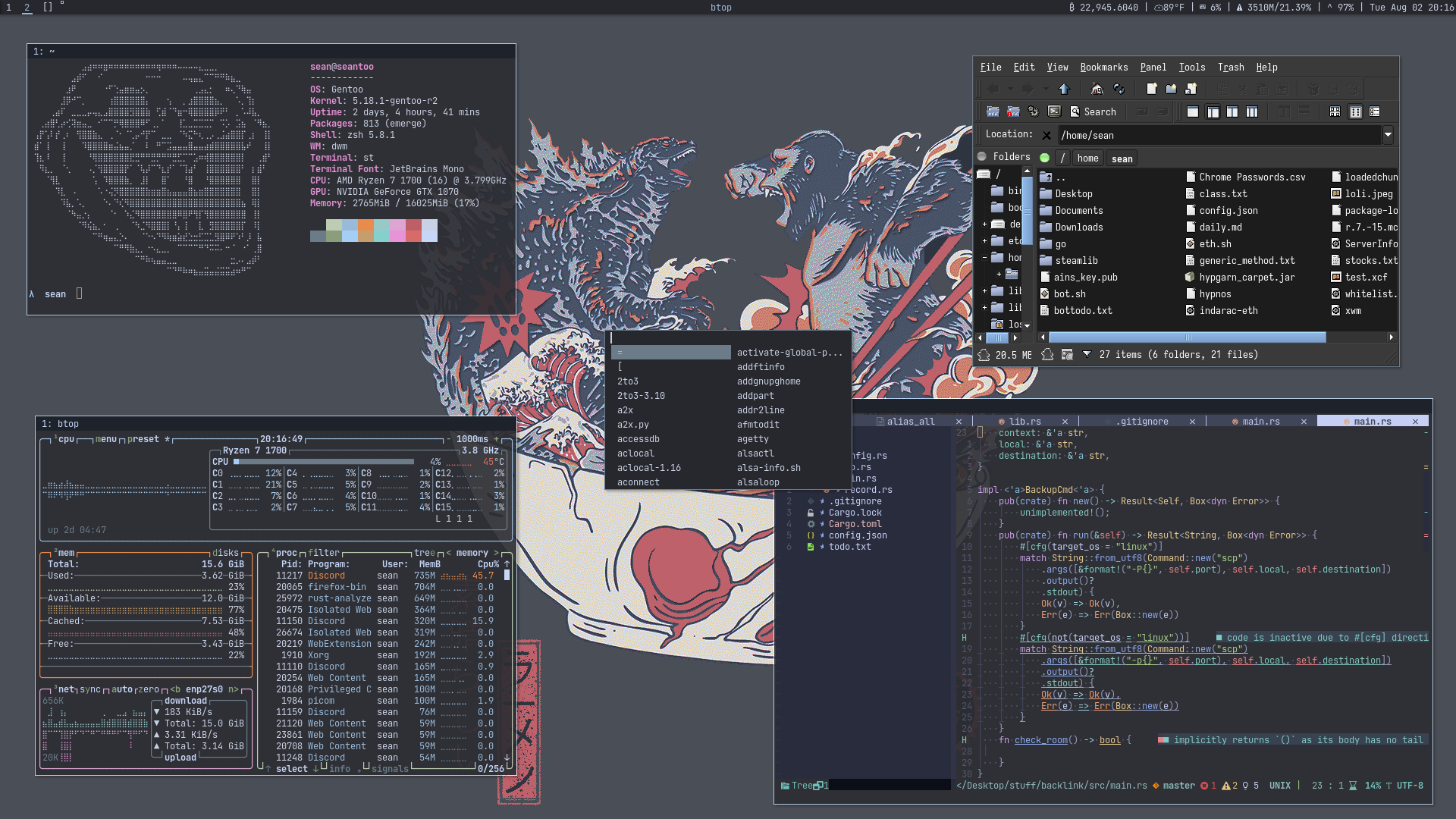
Task: Click the filter funnel icon in status bar
Action: (1087, 354)
